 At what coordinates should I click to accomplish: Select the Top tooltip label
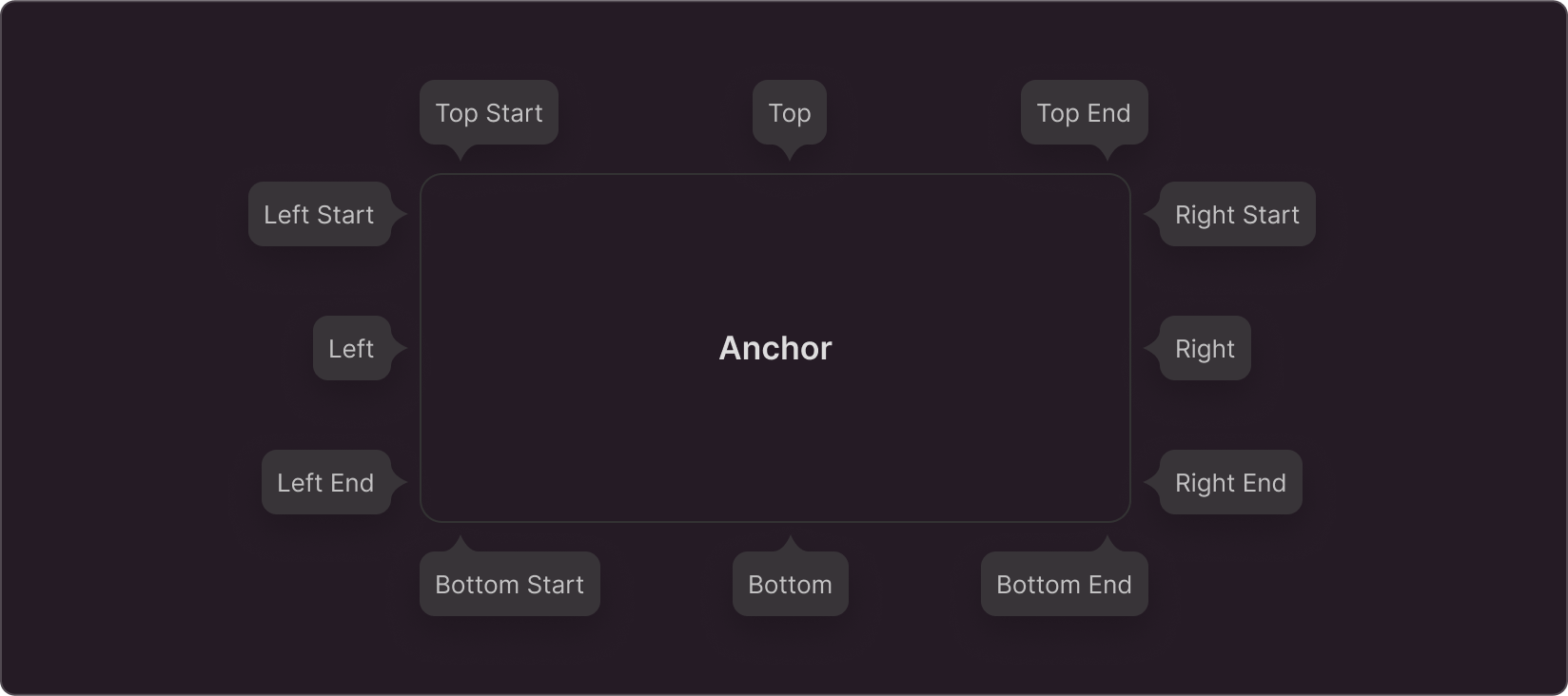click(x=789, y=113)
